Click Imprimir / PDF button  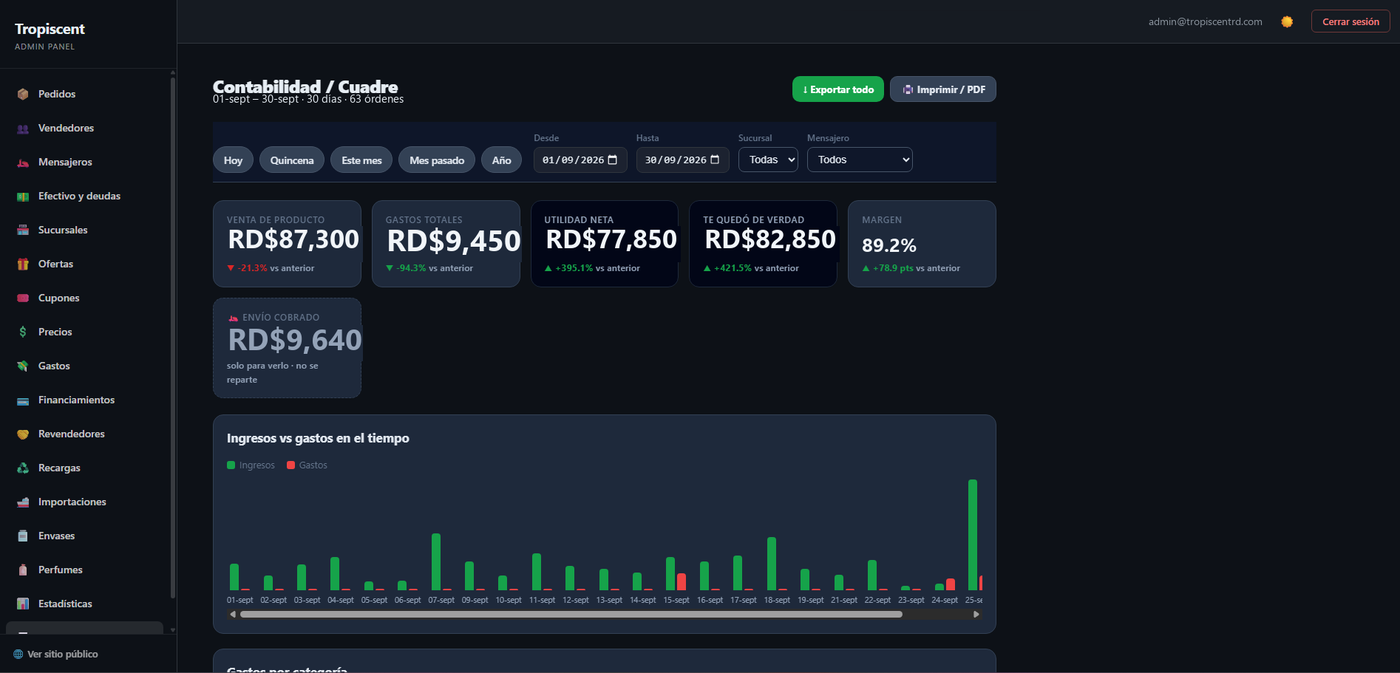click(x=943, y=89)
